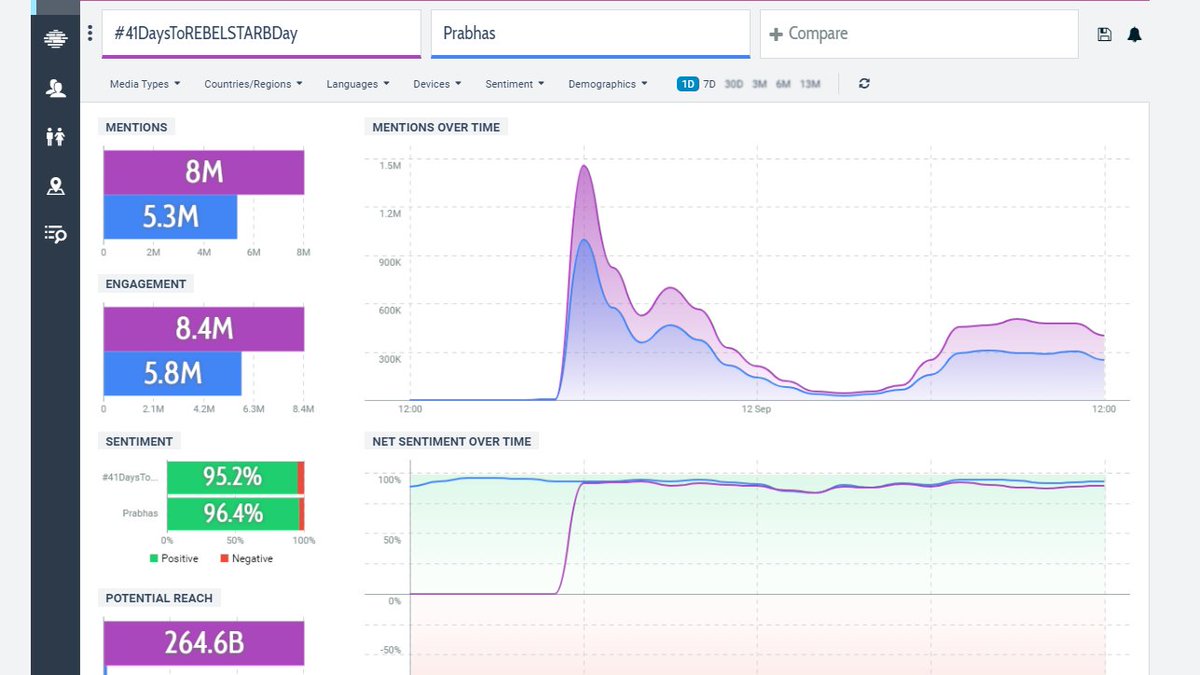1200x675 pixels.
Task: Open the three-dot options menu beside the search
Action: [90, 34]
